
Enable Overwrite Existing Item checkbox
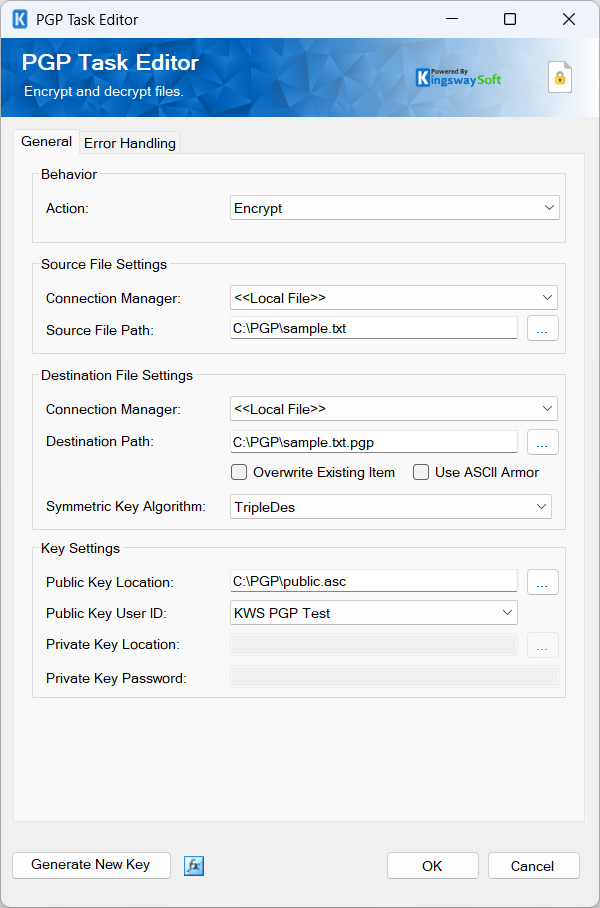(x=239, y=473)
